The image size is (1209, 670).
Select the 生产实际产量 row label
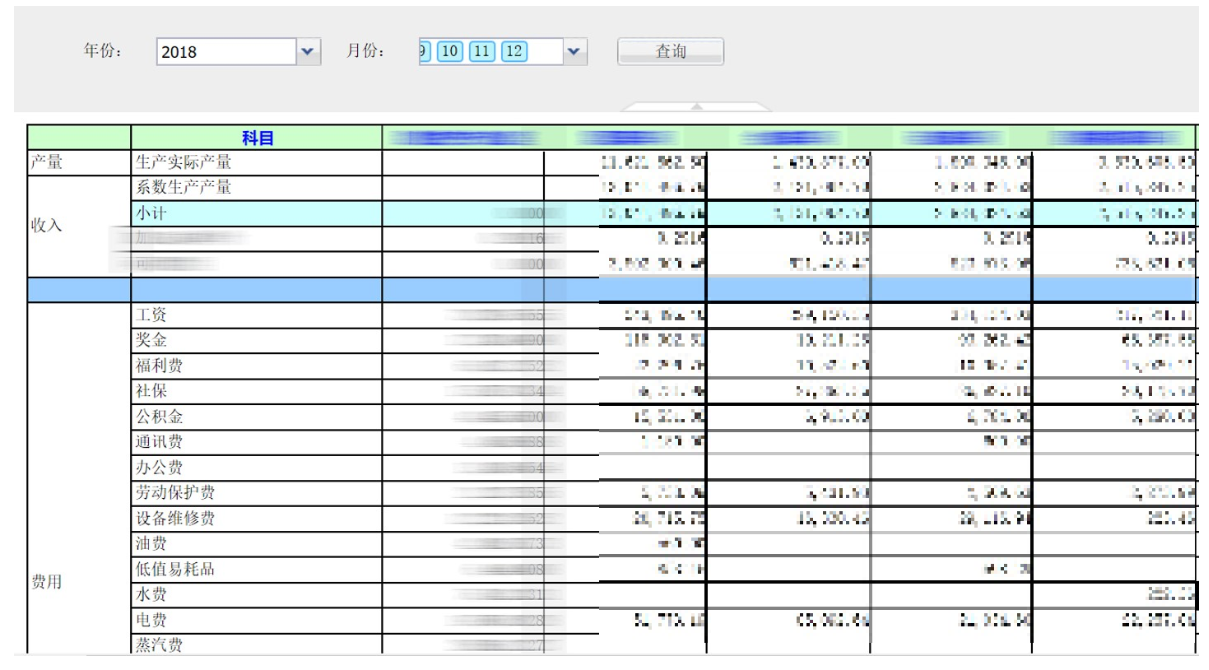[x=184, y=162]
